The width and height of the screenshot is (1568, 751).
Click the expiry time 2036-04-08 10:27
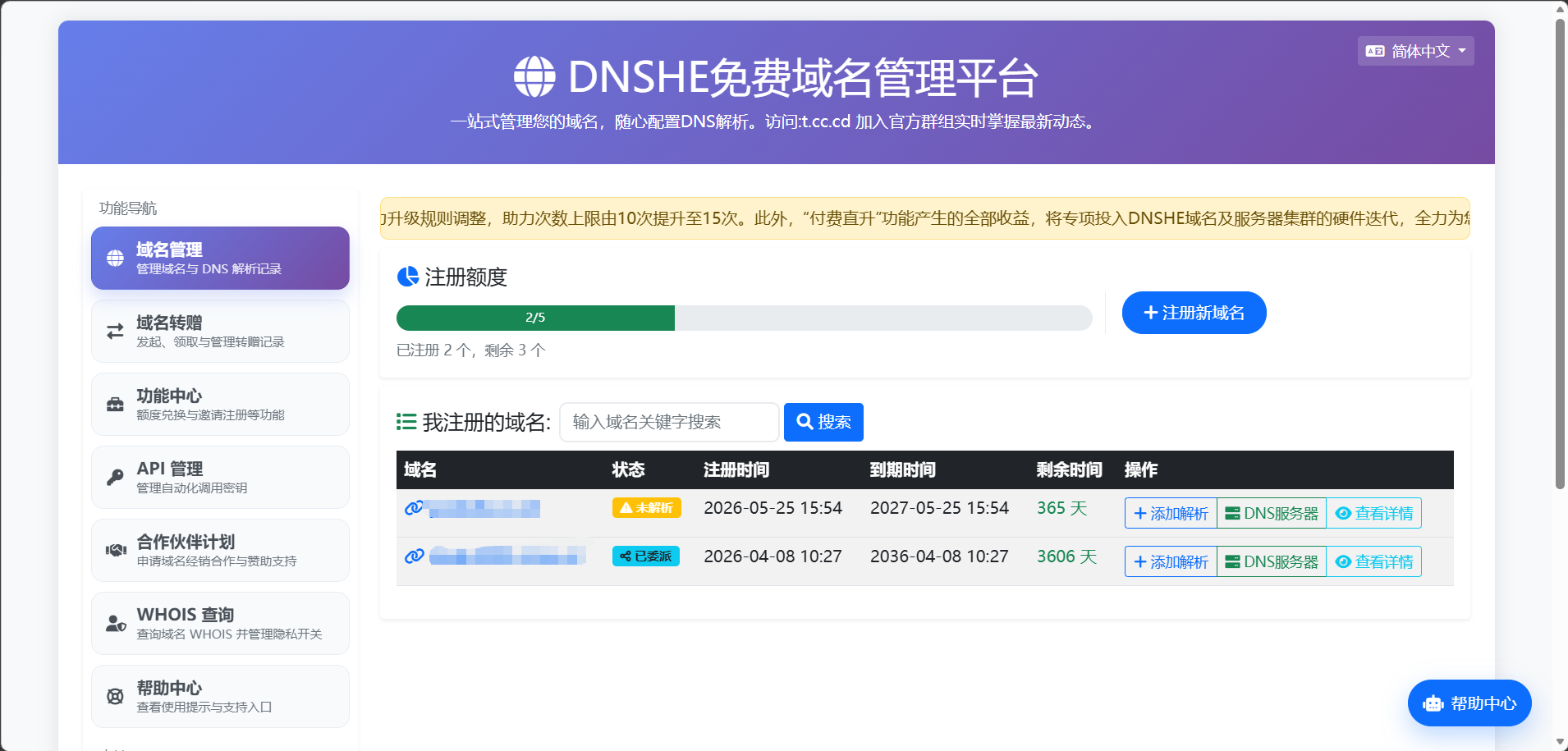pyautogui.click(x=940, y=556)
